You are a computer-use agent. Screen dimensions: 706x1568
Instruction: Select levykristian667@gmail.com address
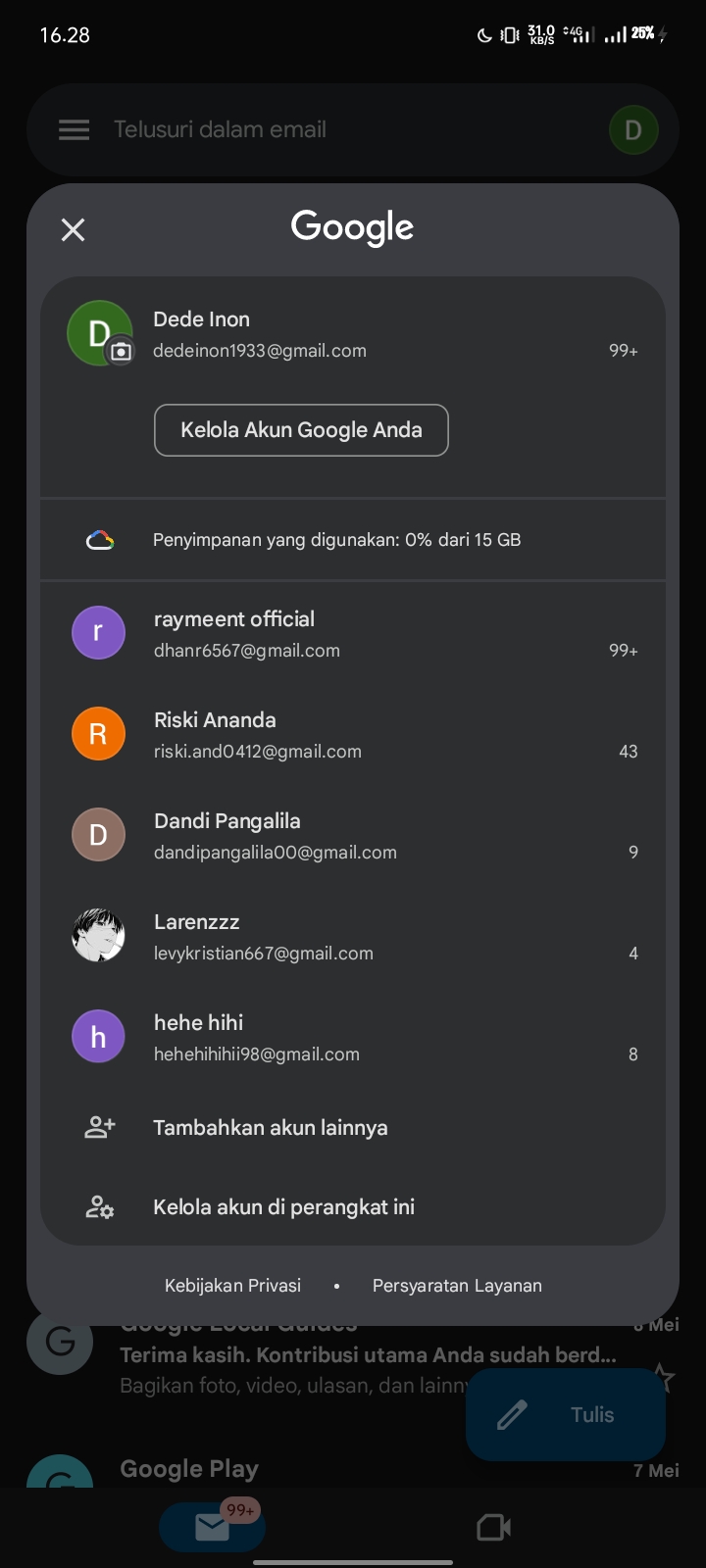pos(264,954)
